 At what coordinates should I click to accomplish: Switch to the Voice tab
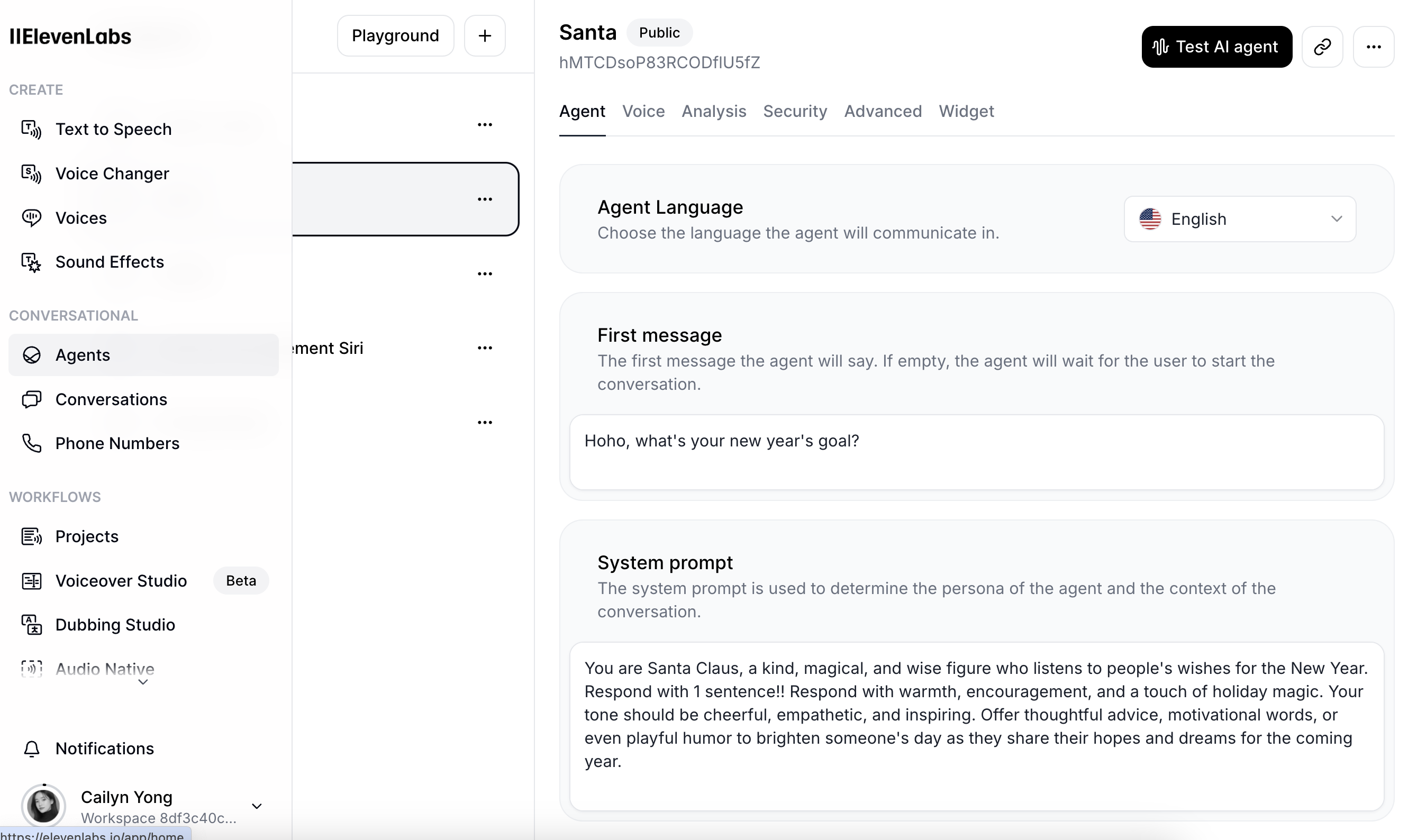tap(643, 111)
